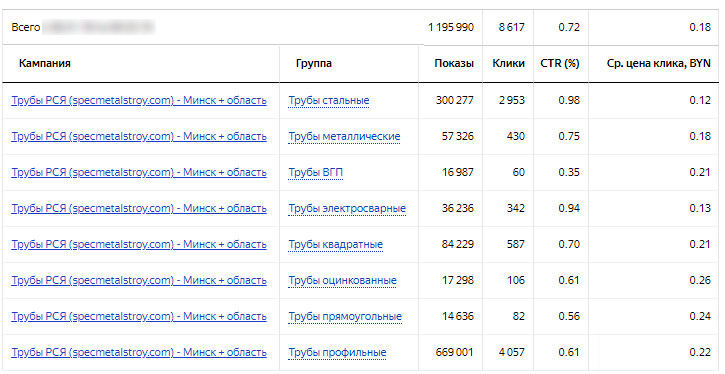Select impressions value 14 636
The width and height of the screenshot is (725, 374).
tap(458, 317)
